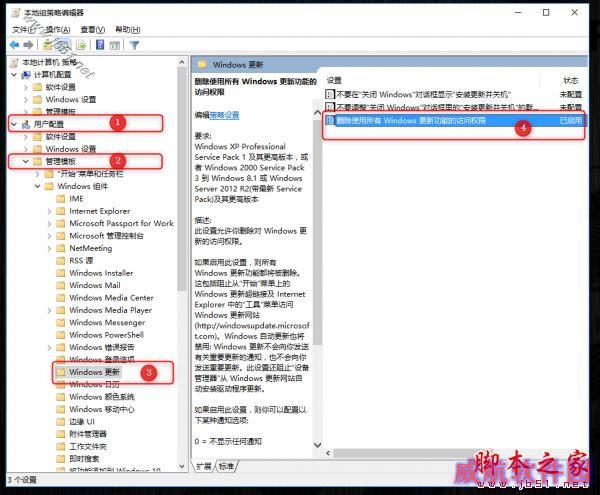Image resolution: width=600 pixels, height=495 pixels.
Task: Click the 策略设置 edit link
Action: click(x=224, y=115)
